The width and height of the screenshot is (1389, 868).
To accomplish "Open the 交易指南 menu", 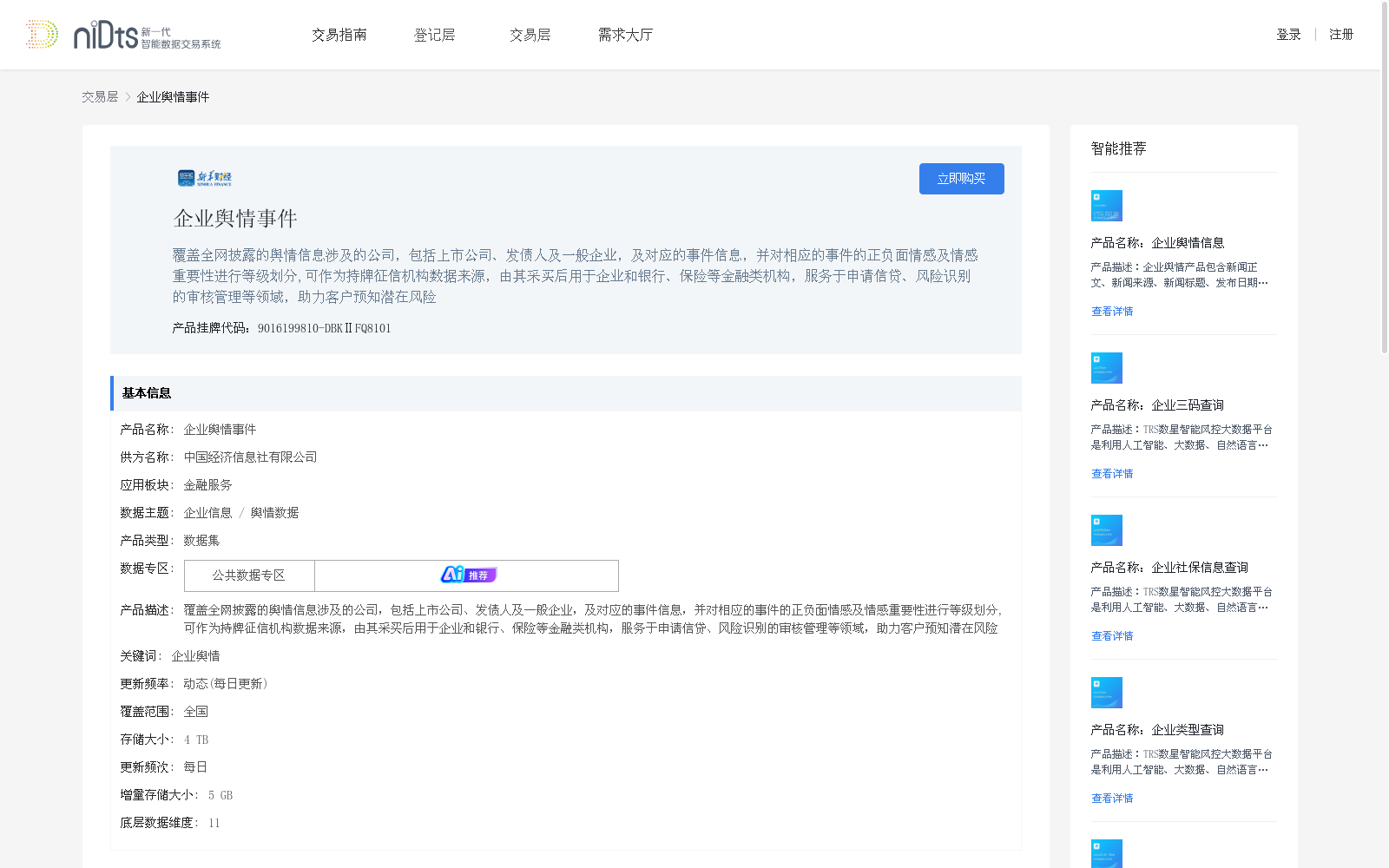I will pos(339,35).
